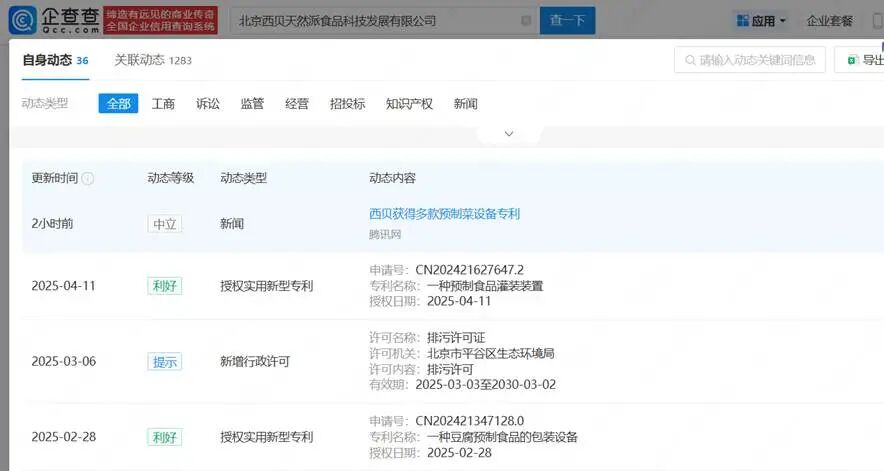Switch to the 关联动态 tab

(153, 60)
